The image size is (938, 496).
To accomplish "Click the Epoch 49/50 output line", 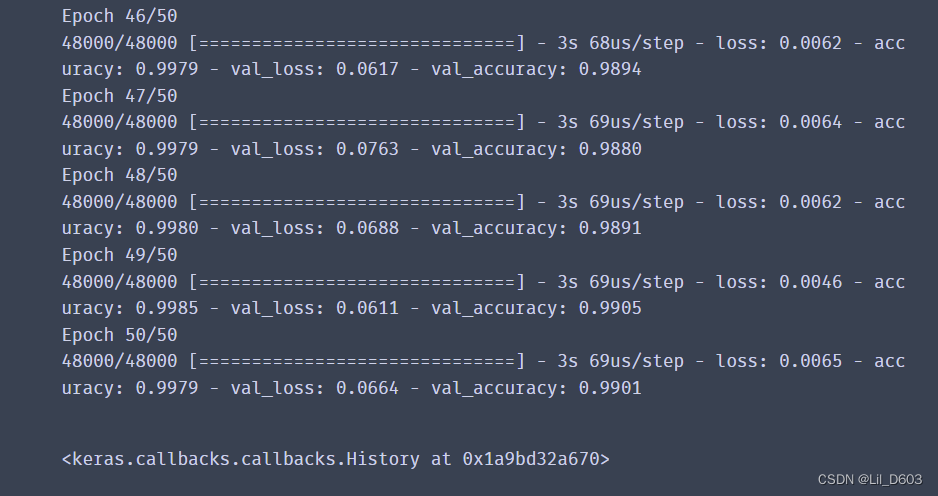I will (120, 255).
